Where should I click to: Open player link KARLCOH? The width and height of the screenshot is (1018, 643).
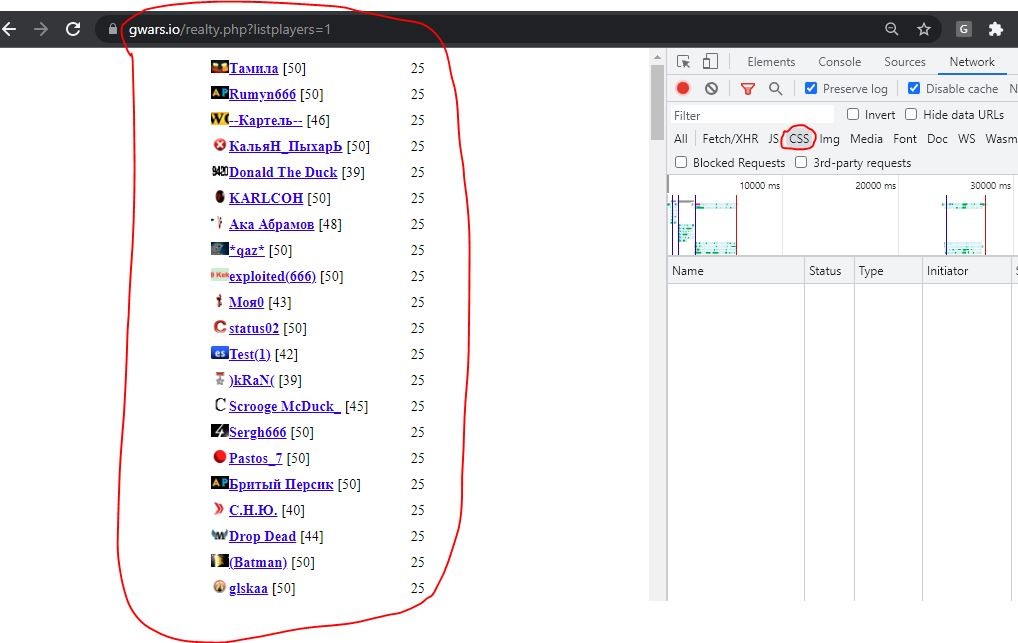coord(266,198)
